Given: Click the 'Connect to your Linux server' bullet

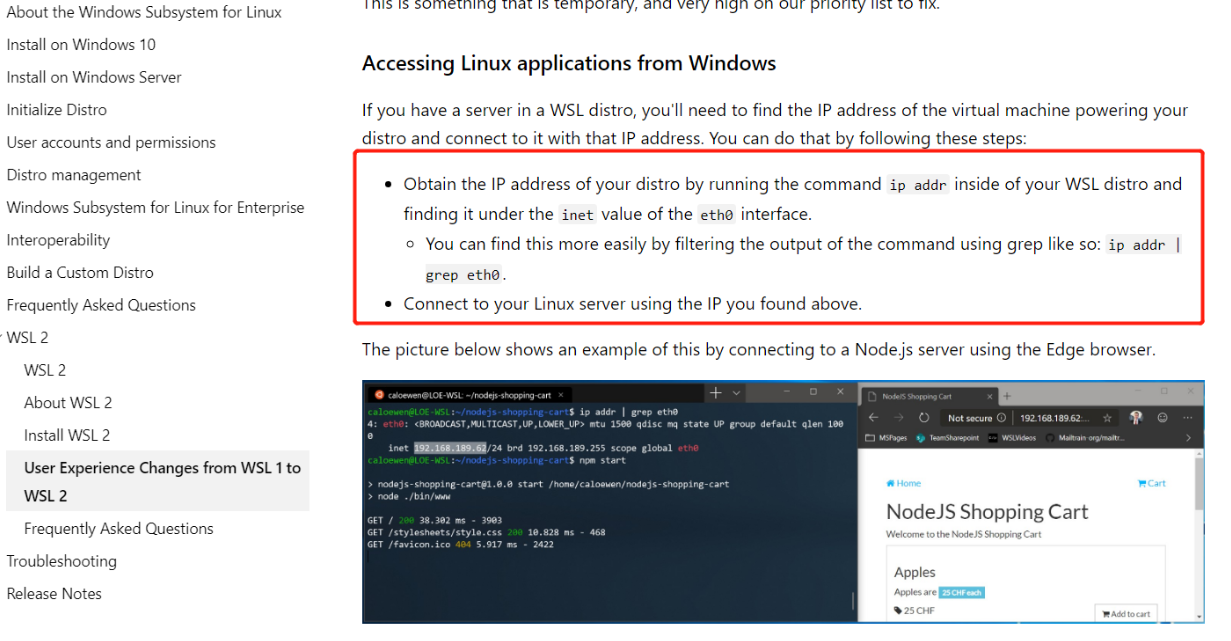Looking at the screenshot, I should 632,304.
